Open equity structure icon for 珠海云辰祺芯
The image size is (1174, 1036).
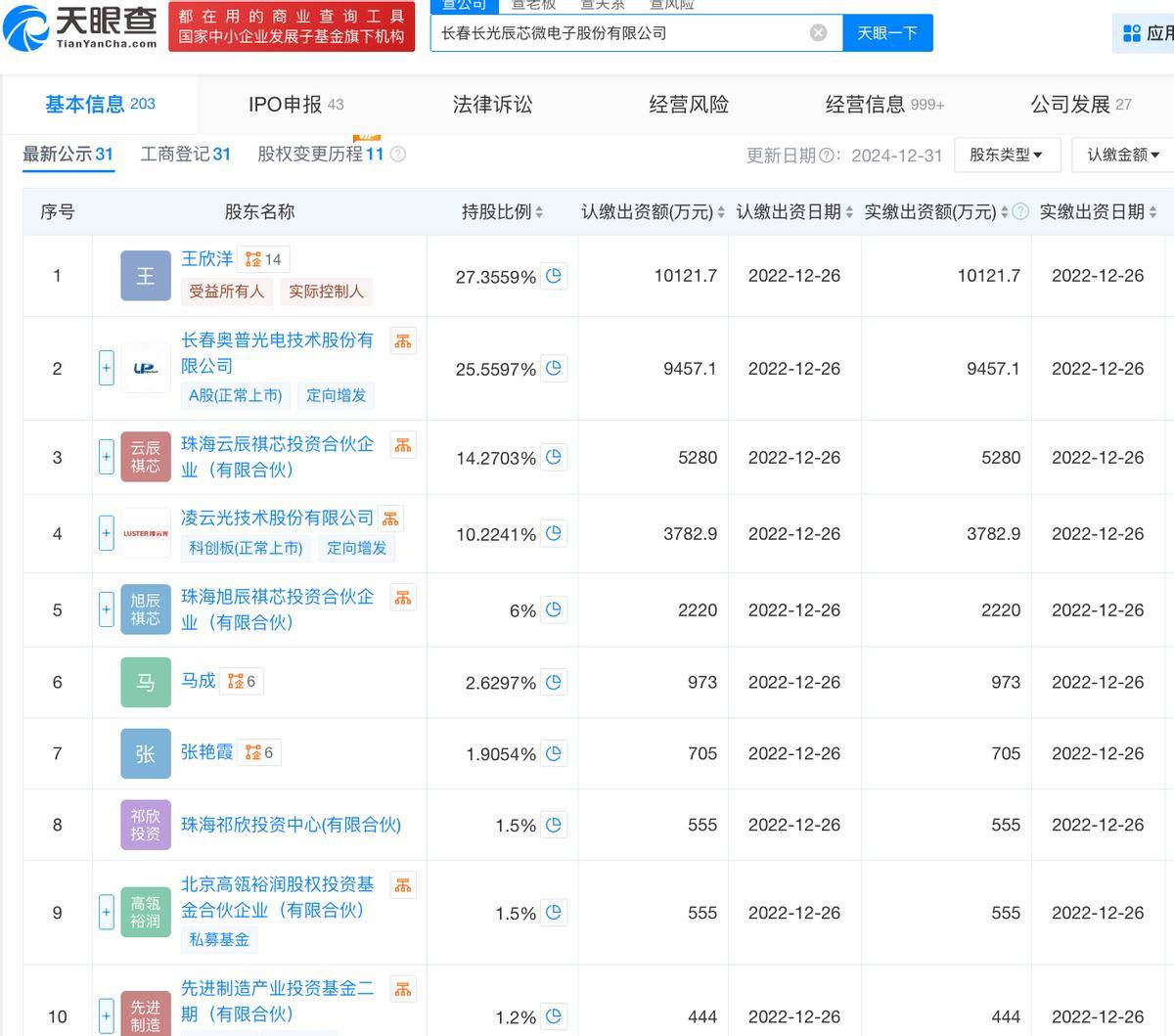[x=403, y=445]
